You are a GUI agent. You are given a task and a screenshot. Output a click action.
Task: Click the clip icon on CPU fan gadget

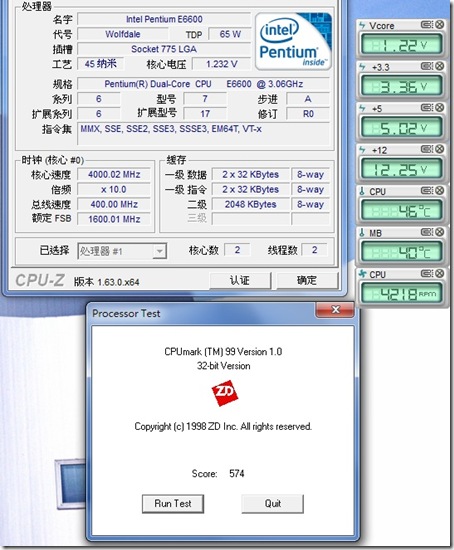coord(427,273)
